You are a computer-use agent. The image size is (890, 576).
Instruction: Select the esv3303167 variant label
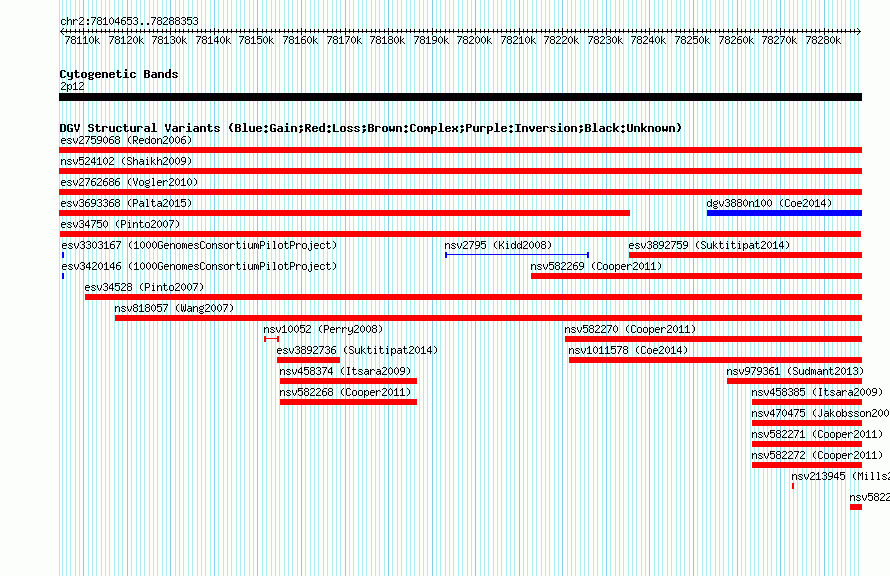pos(199,245)
